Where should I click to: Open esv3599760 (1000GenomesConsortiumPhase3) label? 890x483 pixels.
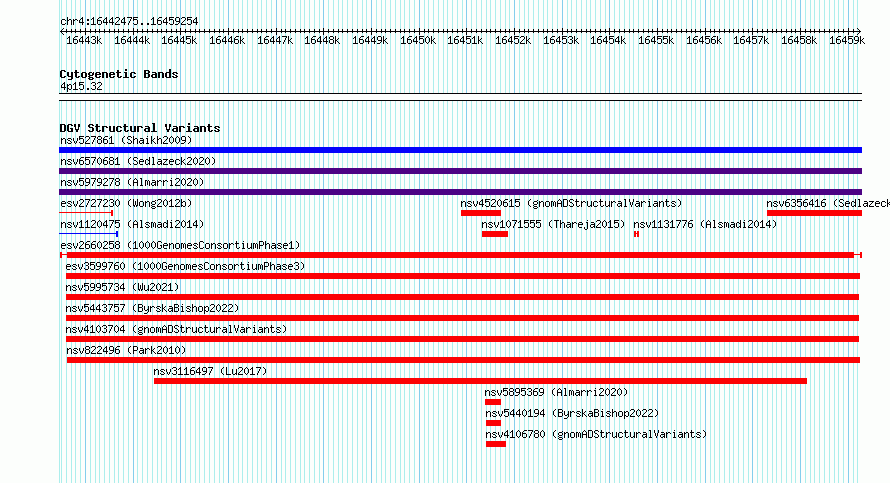click(x=185, y=266)
